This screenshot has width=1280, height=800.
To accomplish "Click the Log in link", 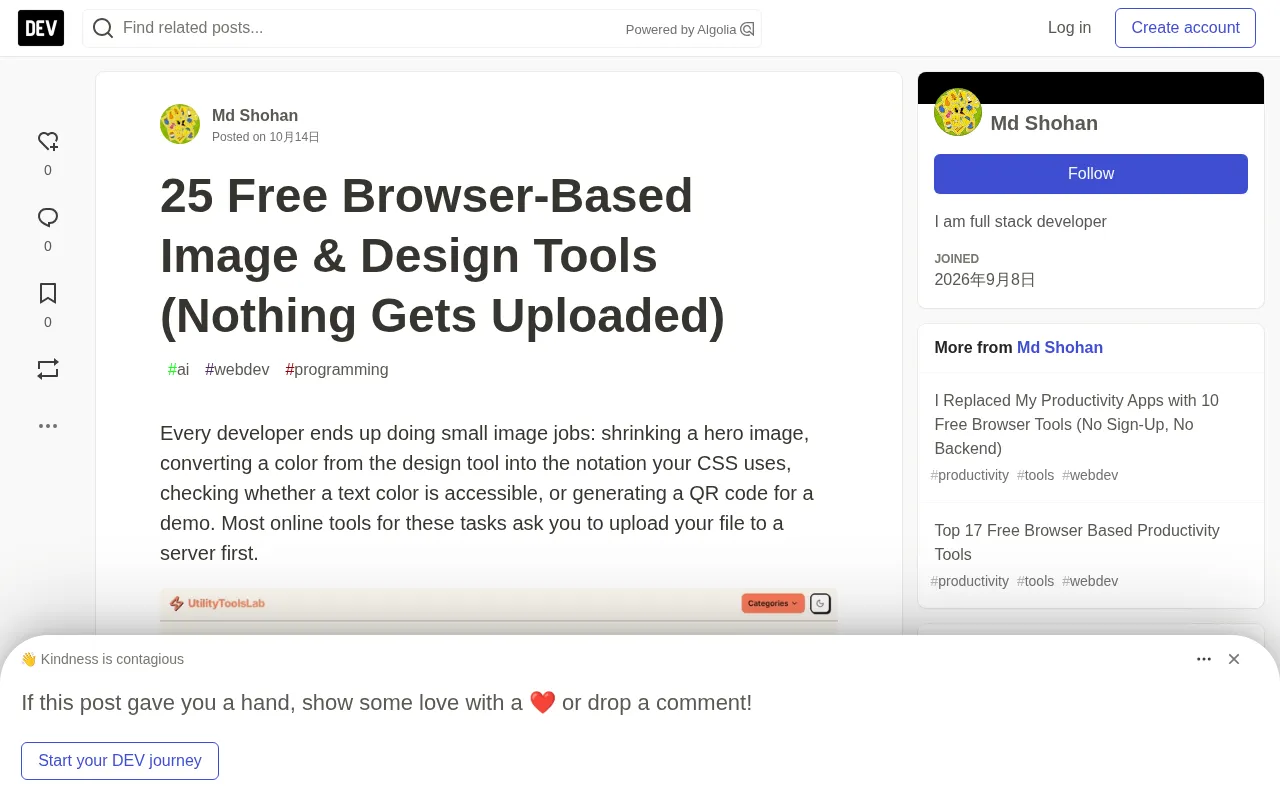I will point(1069,28).
